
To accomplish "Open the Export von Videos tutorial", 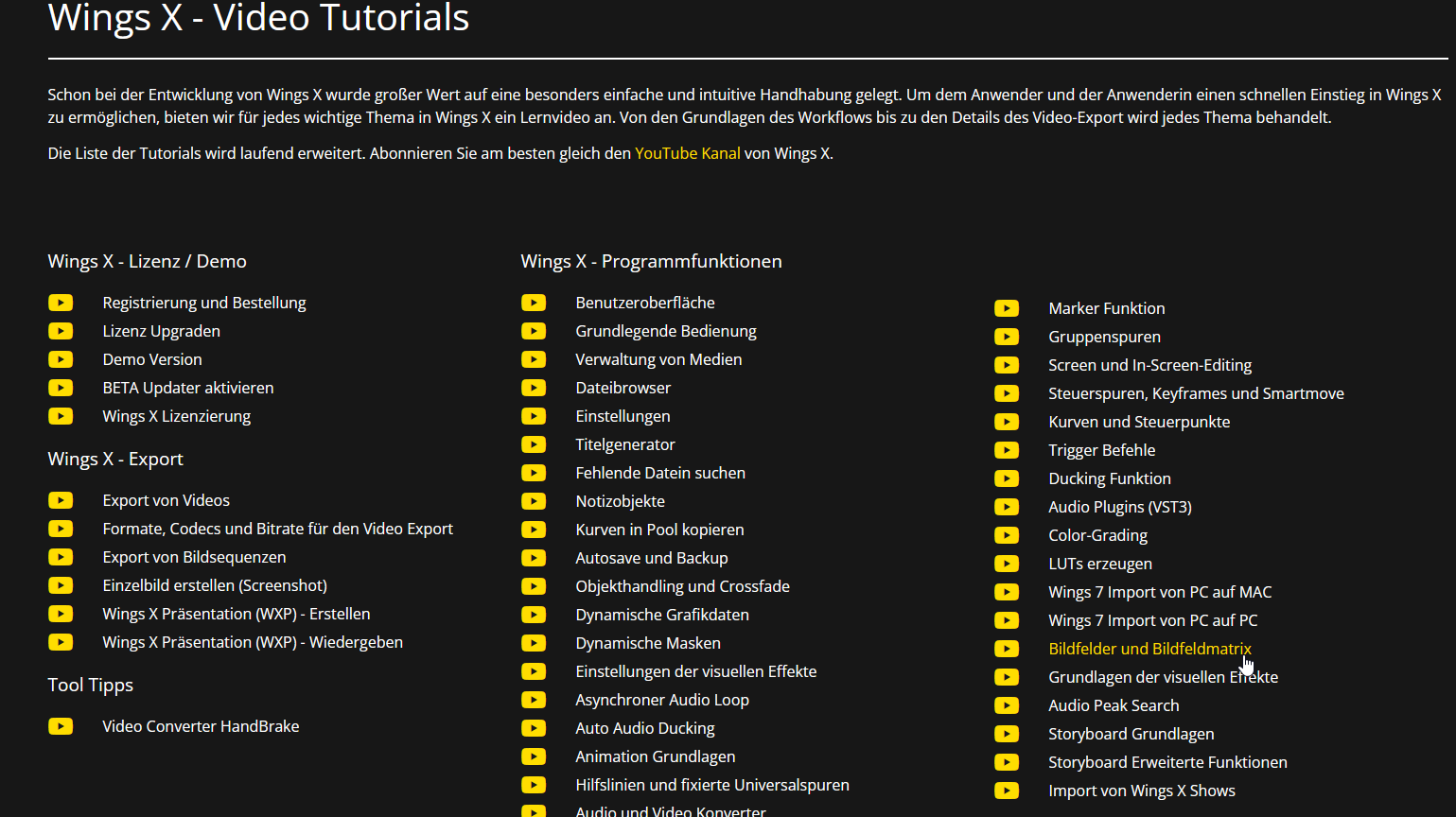I will click(x=167, y=500).
